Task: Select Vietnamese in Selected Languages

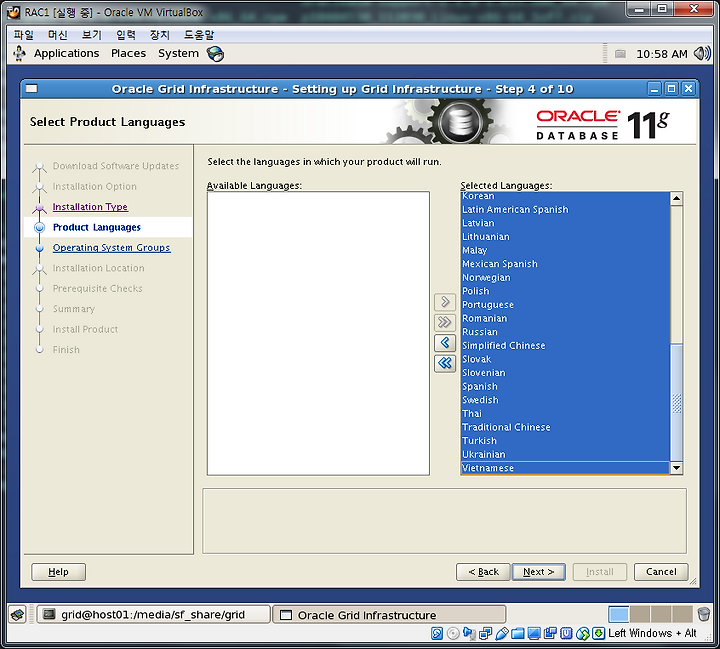Action: tap(565, 468)
